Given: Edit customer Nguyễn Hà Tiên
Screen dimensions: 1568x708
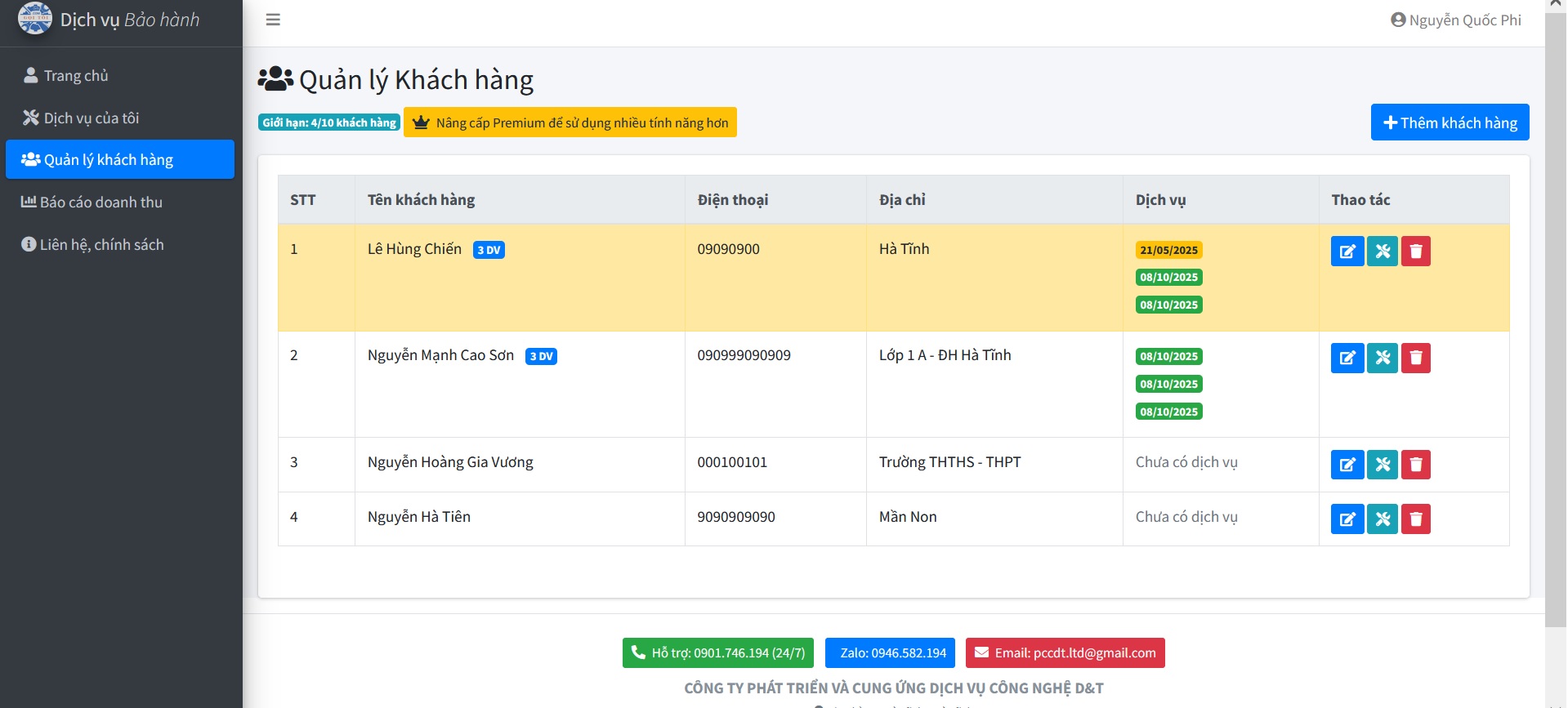Looking at the screenshot, I should (1347, 519).
